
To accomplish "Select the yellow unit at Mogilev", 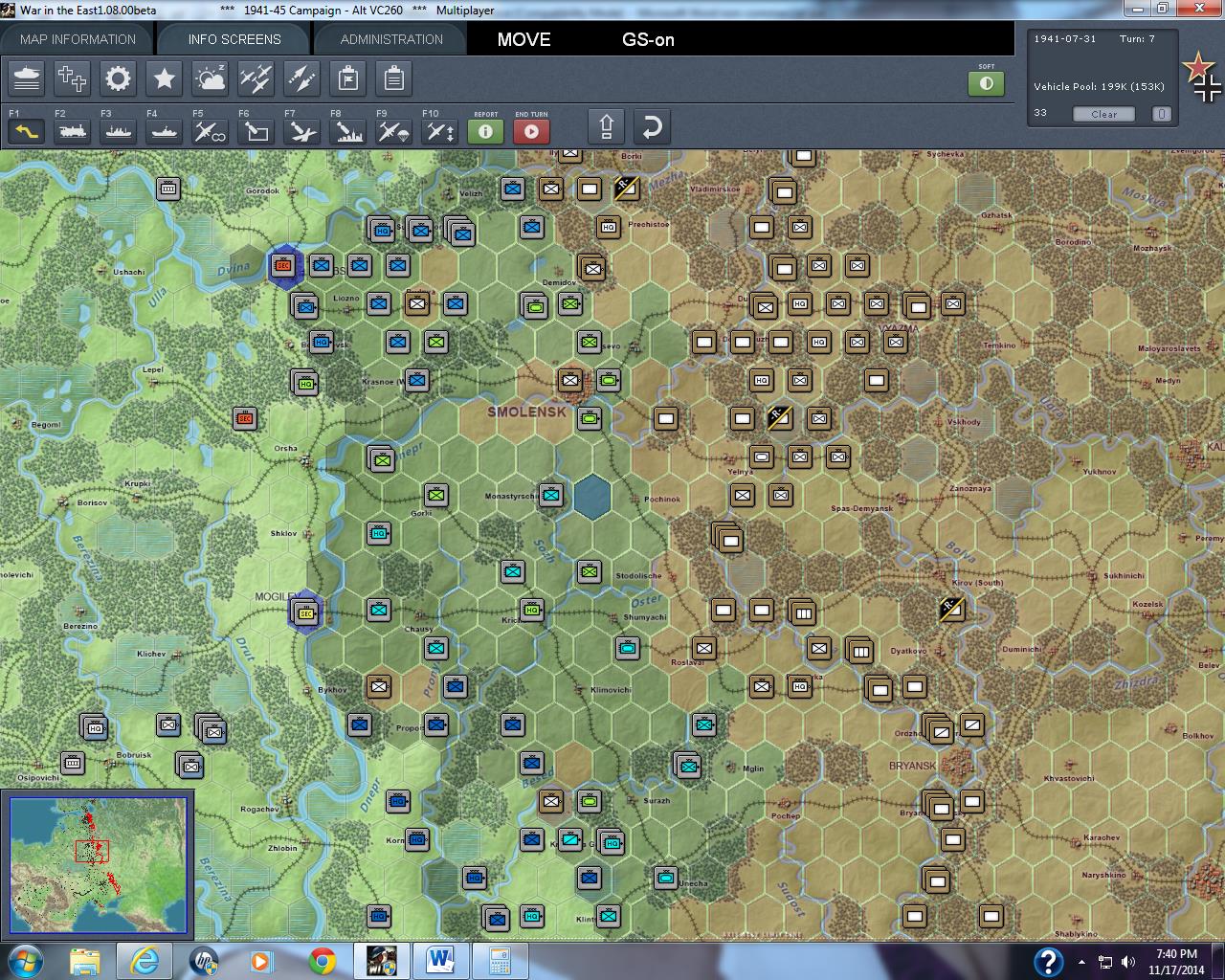I will click(x=305, y=612).
